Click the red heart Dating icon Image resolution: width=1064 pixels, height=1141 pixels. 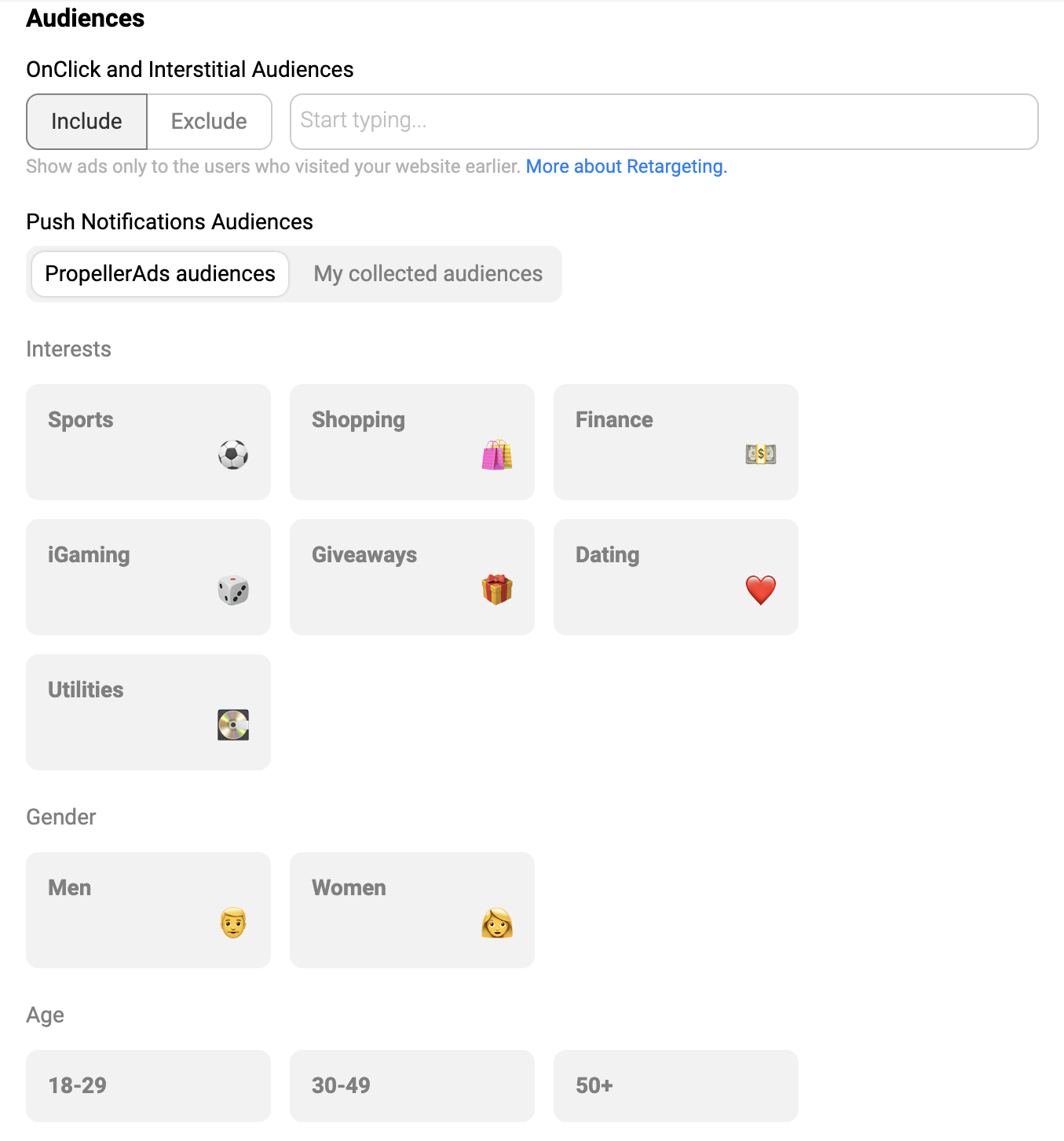tap(761, 590)
